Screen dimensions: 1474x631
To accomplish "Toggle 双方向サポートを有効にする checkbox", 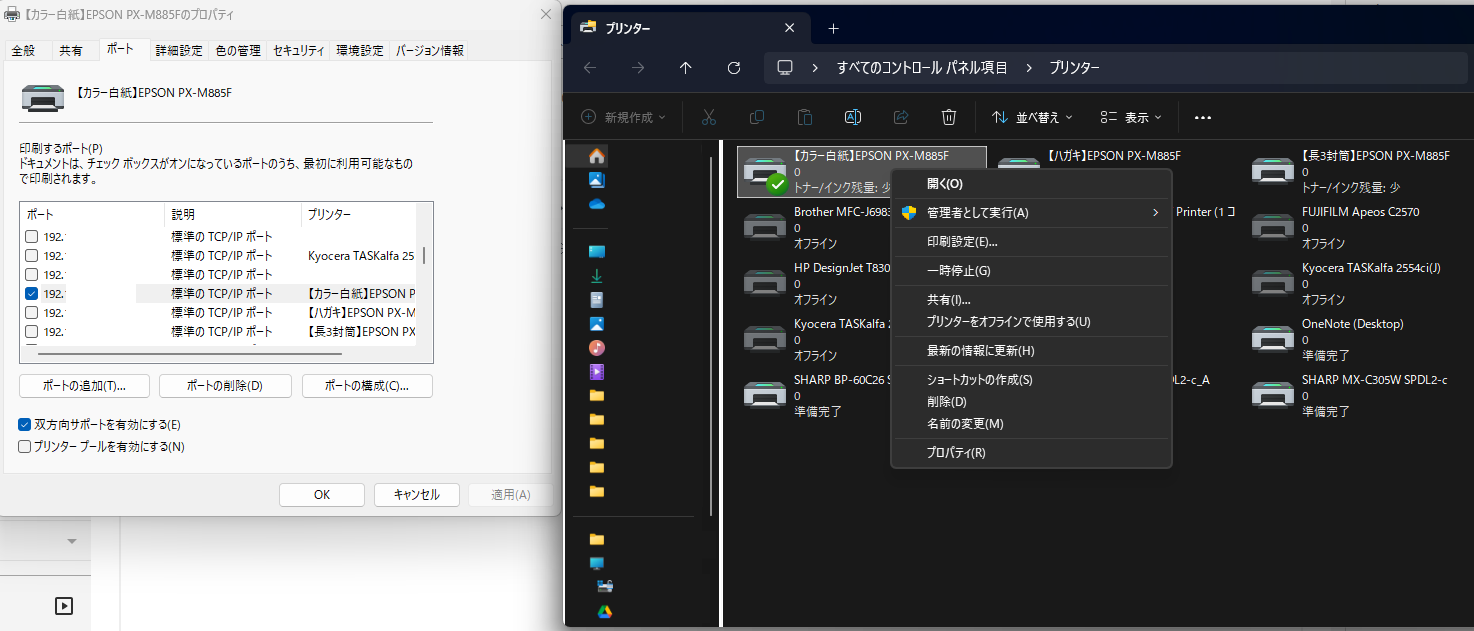I will point(25,425).
